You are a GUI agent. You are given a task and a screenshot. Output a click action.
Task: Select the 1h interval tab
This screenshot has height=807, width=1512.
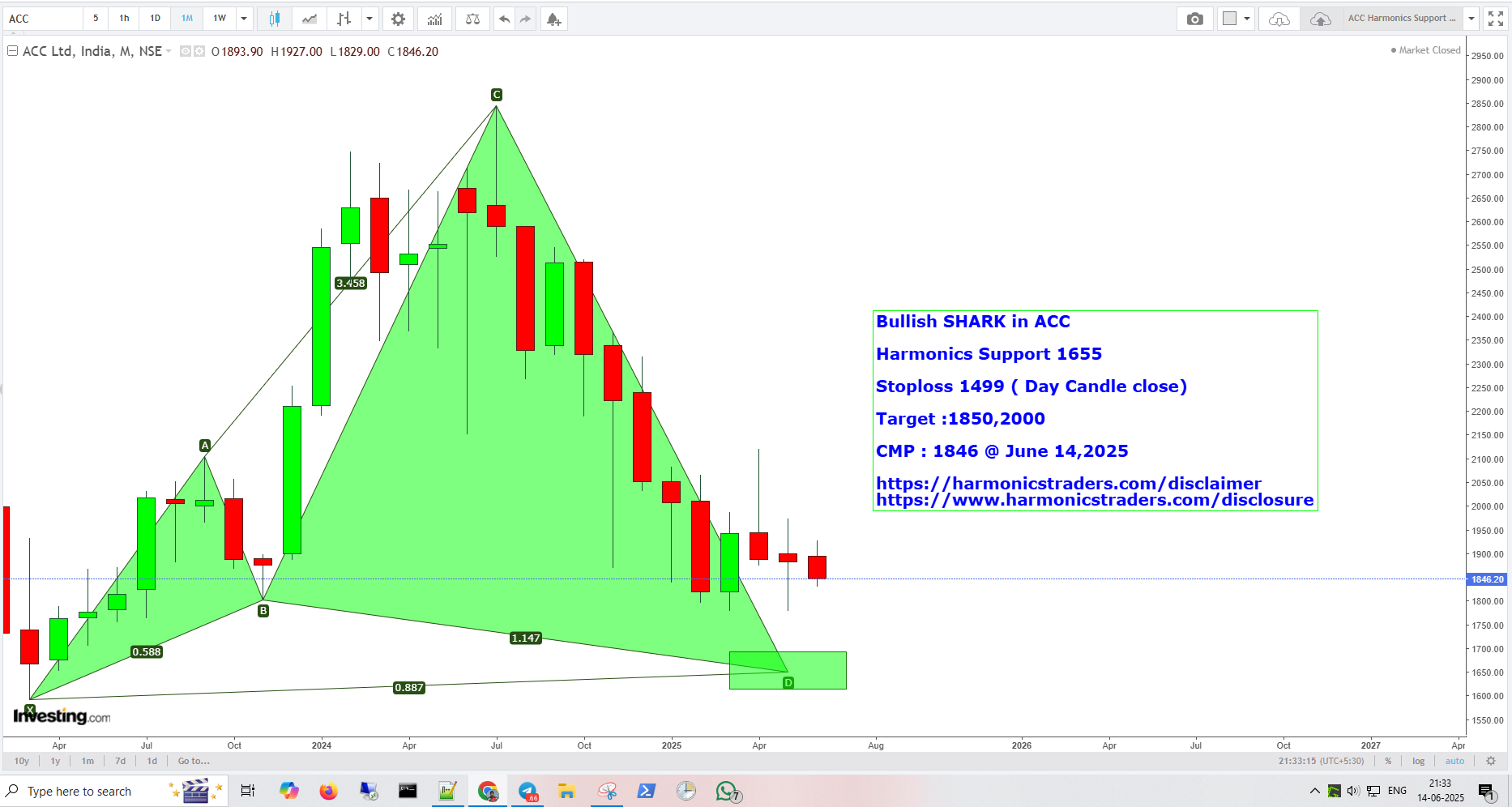(123, 18)
